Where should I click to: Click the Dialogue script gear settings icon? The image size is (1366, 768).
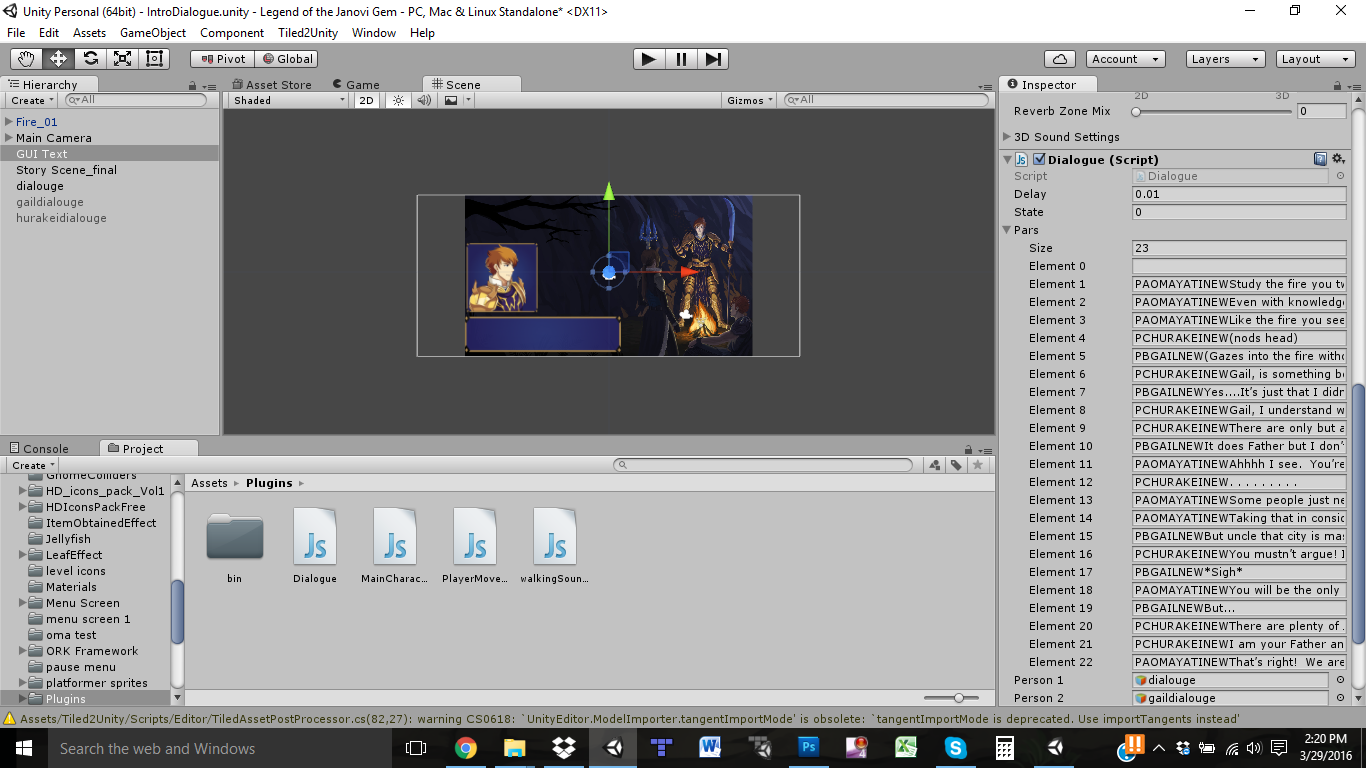[1338, 158]
